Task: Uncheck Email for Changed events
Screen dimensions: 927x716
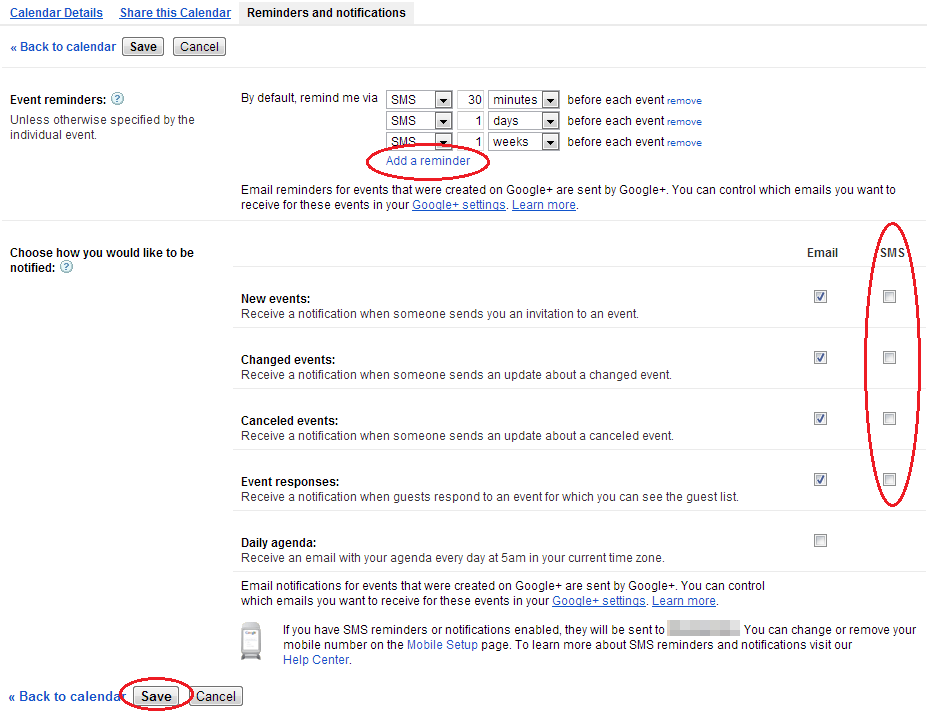Action: click(820, 357)
